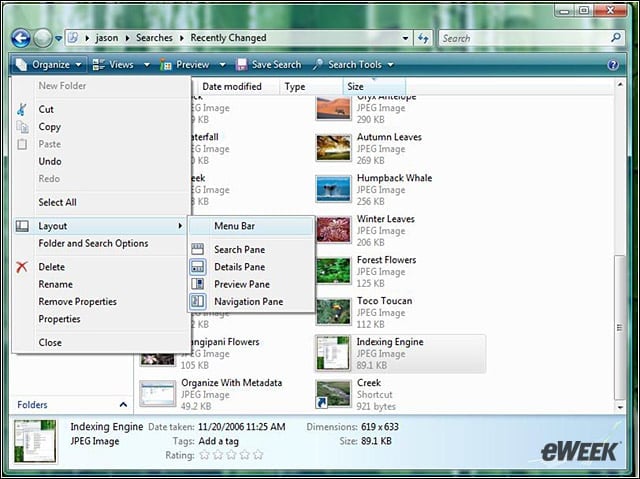Select the Organize With Metadata thumbnail
Image resolution: width=640 pixels, height=479 pixels.
158,394
